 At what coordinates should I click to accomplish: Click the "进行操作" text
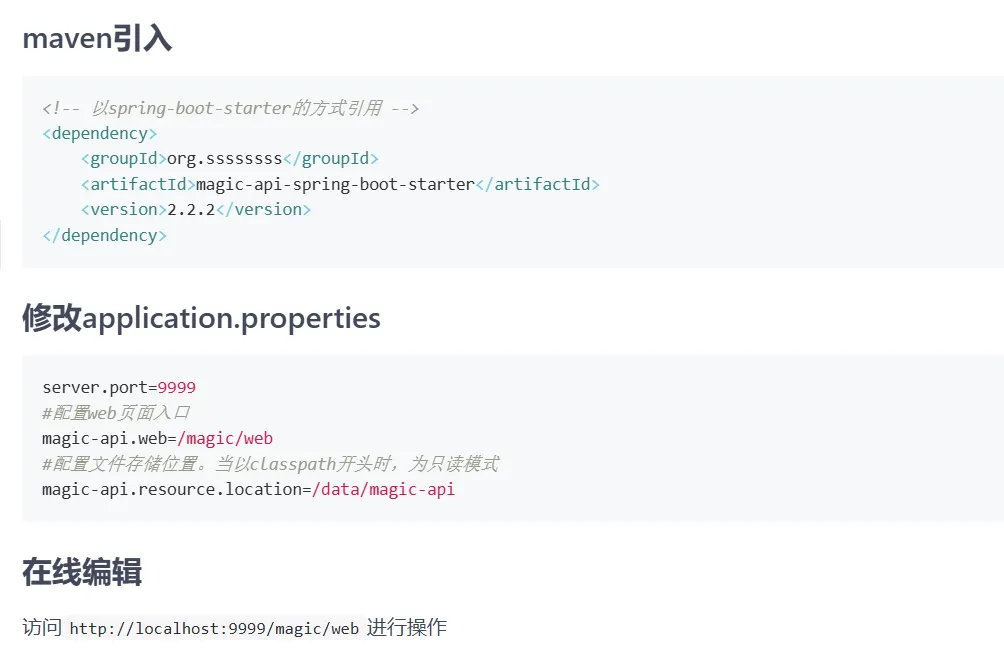[407, 628]
